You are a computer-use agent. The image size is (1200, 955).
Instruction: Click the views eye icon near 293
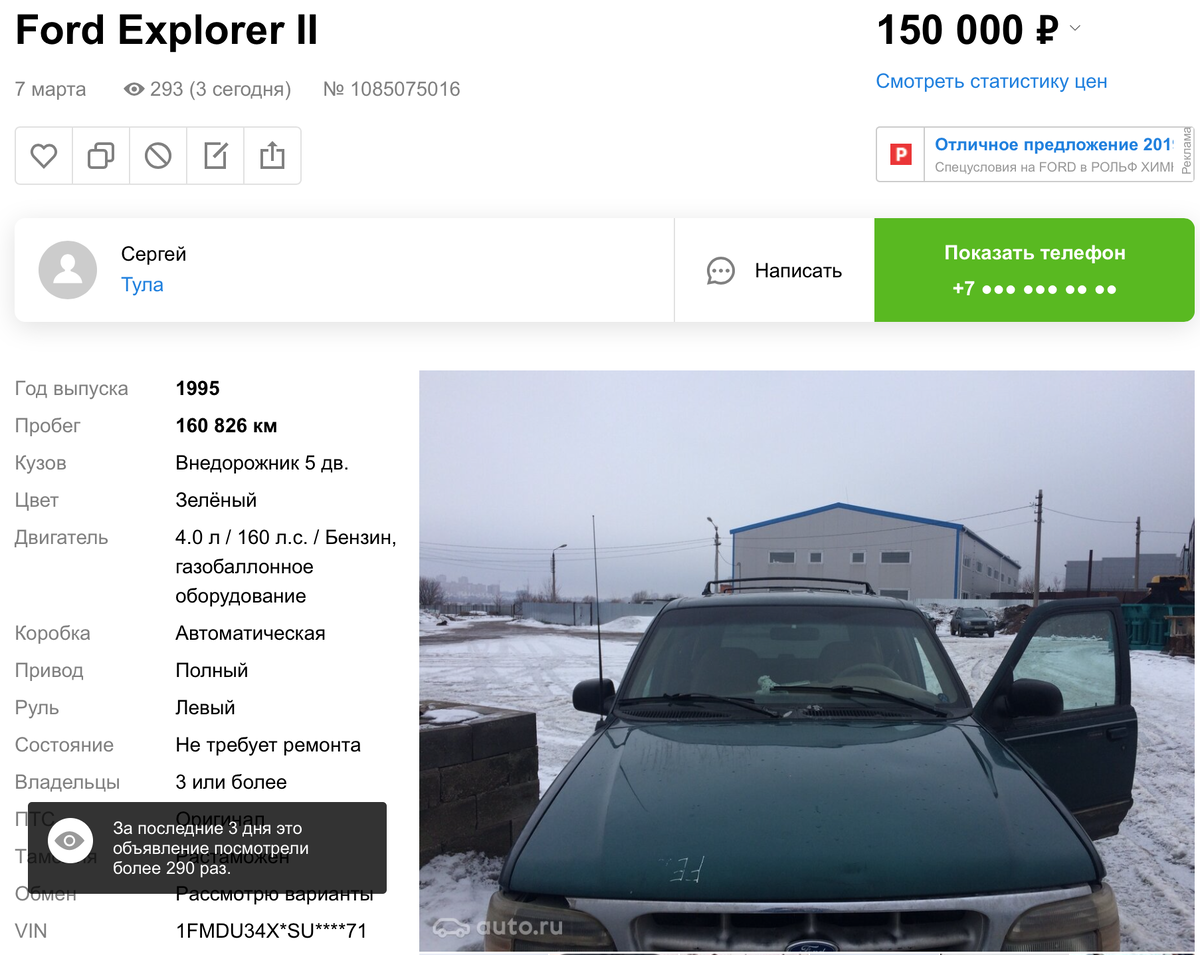134,89
